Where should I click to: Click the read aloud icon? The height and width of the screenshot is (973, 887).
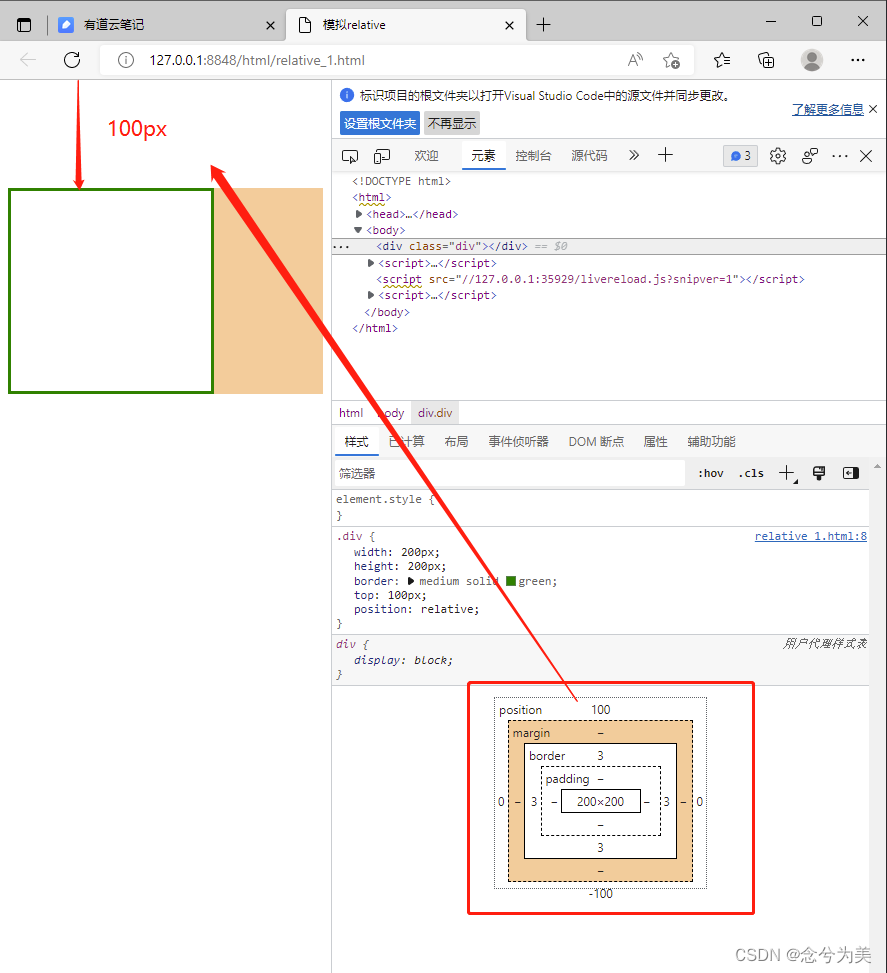click(635, 60)
